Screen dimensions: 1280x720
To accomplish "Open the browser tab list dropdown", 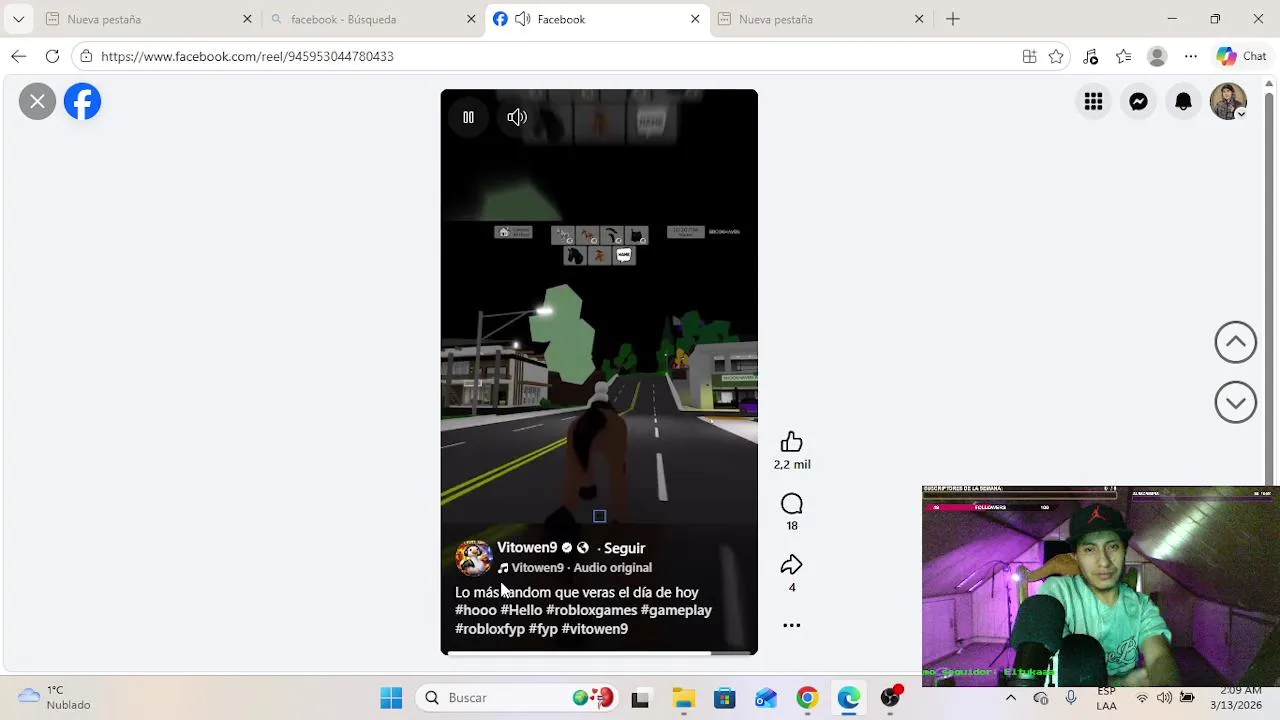I will click(18, 19).
